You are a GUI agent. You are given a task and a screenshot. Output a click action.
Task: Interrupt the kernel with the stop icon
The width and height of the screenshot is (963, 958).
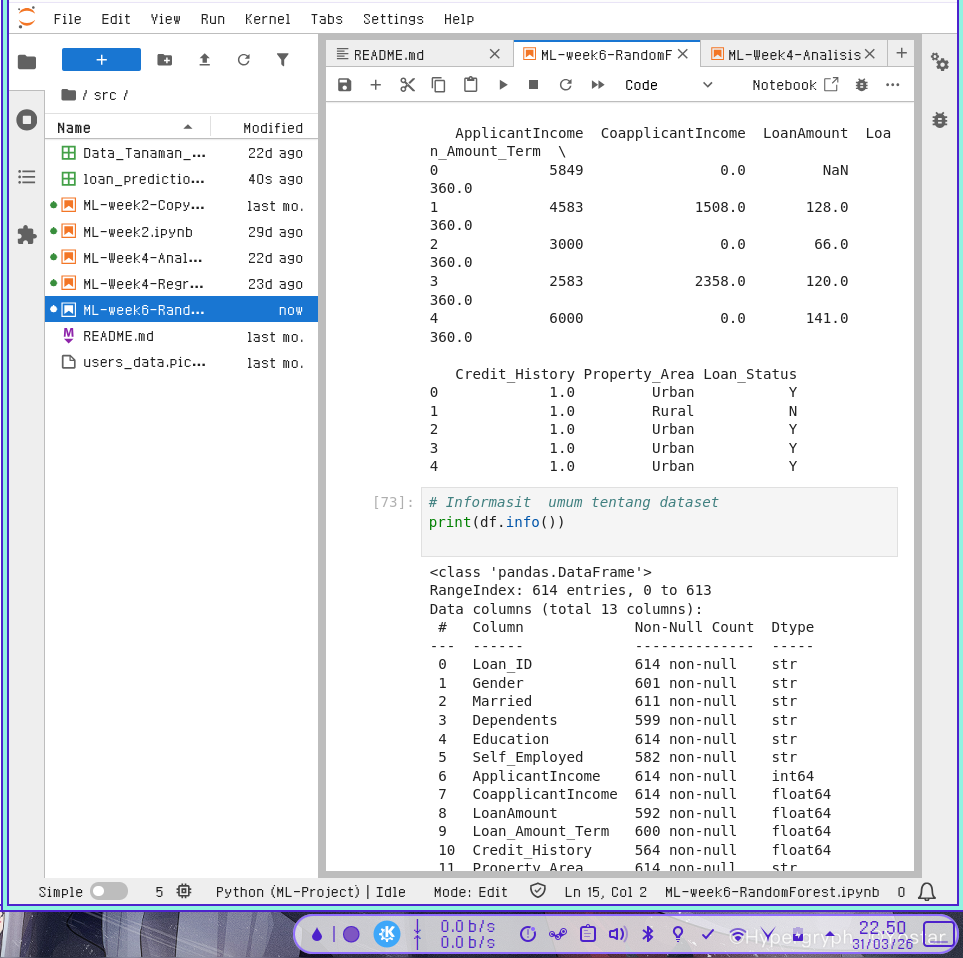(x=534, y=85)
